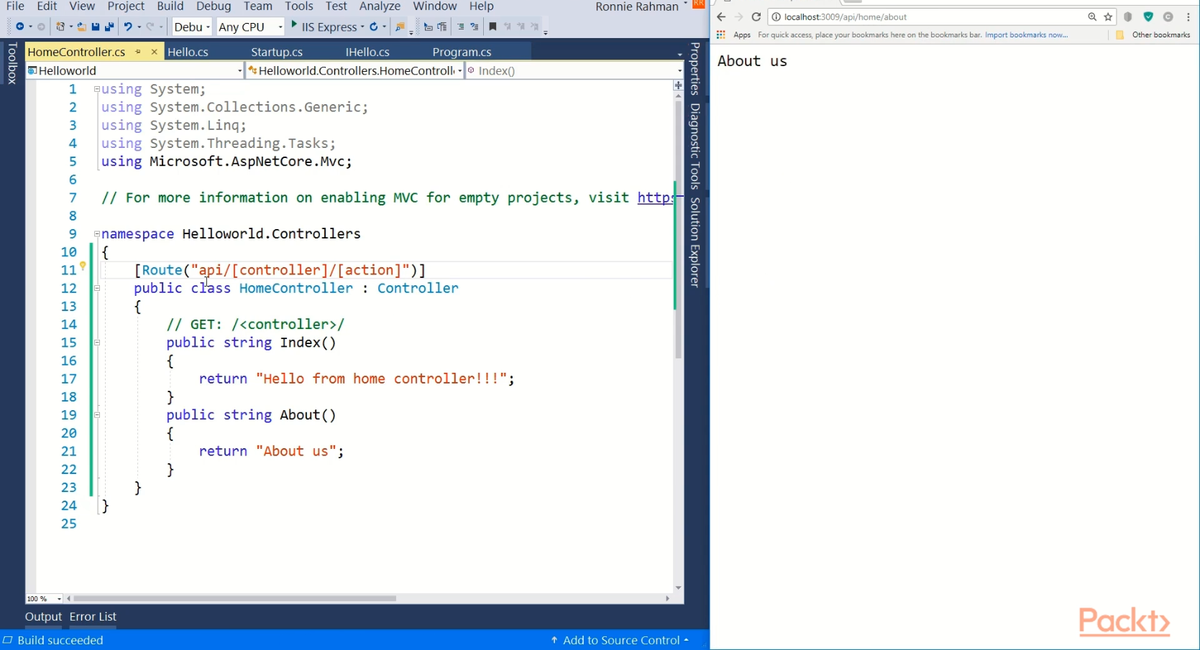Toggle pin on the HomeController.cs tab
Viewport: 1200px width, 650px height.
[x=138, y=52]
